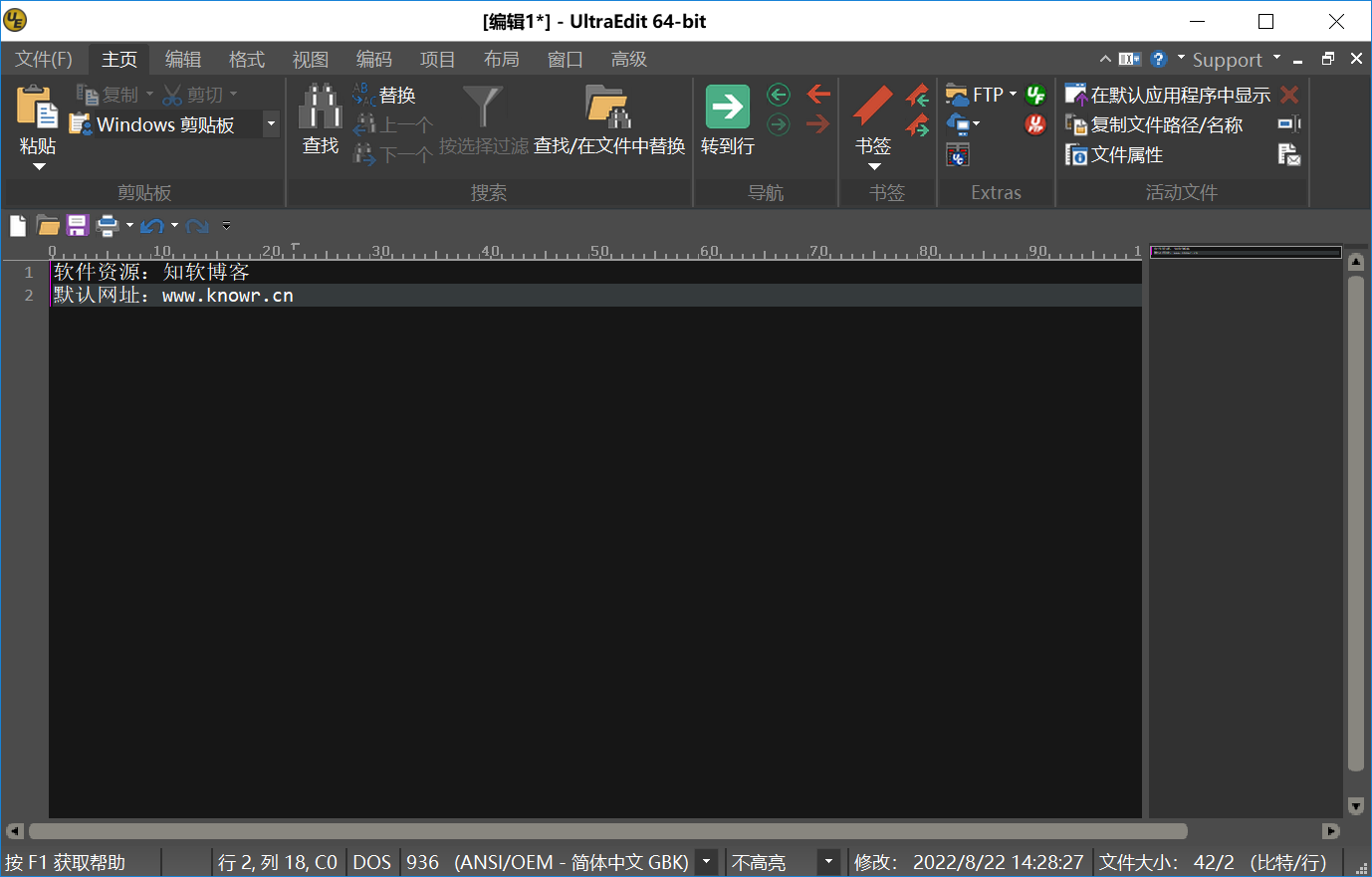Image resolution: width=1372 pixels, height=877 pixels.
Task: Click the scroll down arrow of vertical scrollbar
Action: click(1355, 805)
